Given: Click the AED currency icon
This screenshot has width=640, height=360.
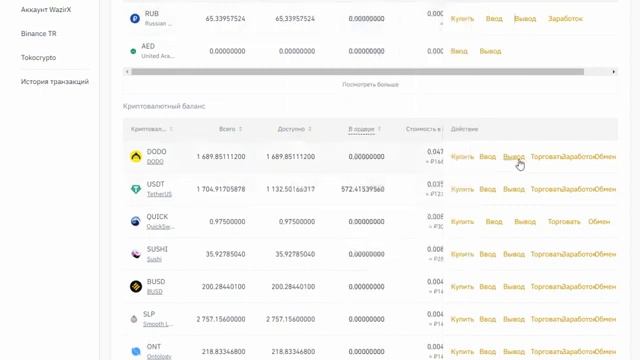Looking at the screenshot, I should (x=133, y=51).
